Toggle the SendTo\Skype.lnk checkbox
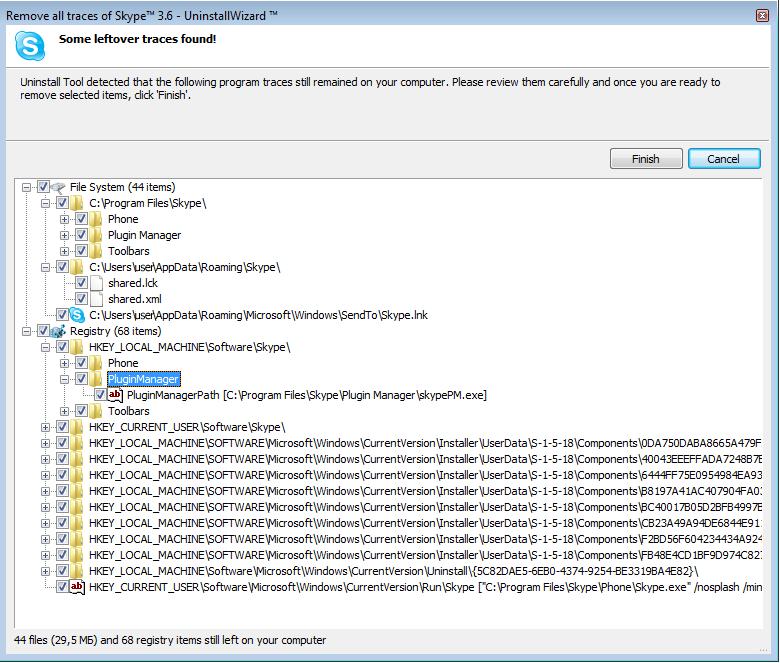 point(62,315)
